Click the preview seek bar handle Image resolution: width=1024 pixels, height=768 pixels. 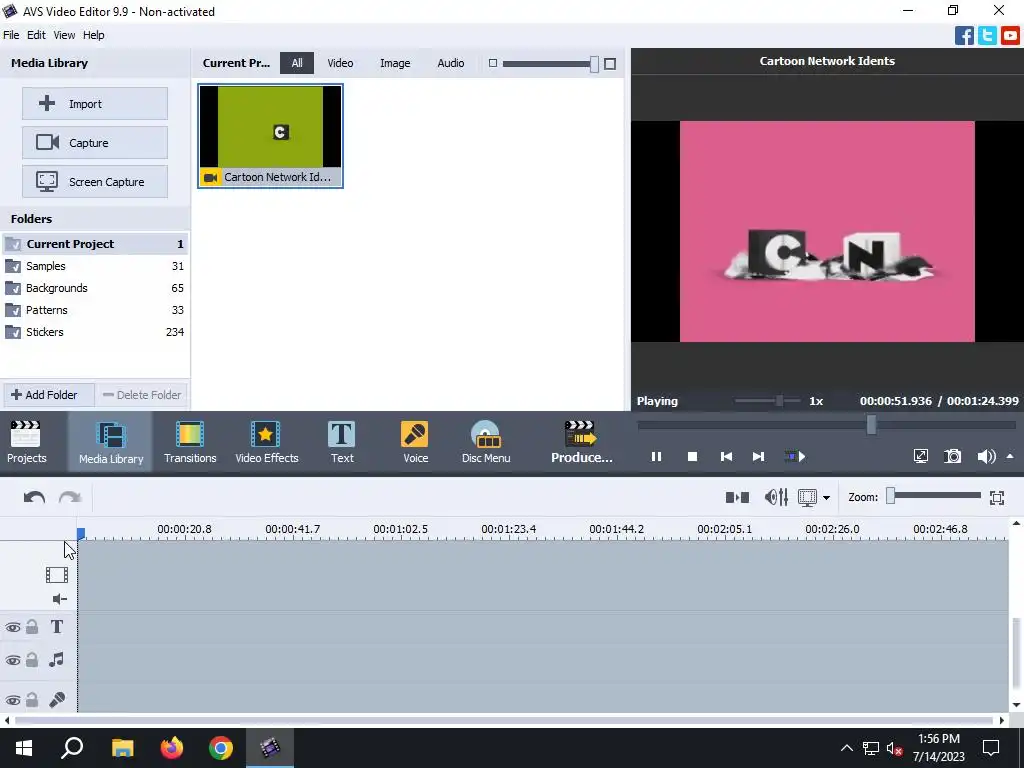click(x=871, y=425)
